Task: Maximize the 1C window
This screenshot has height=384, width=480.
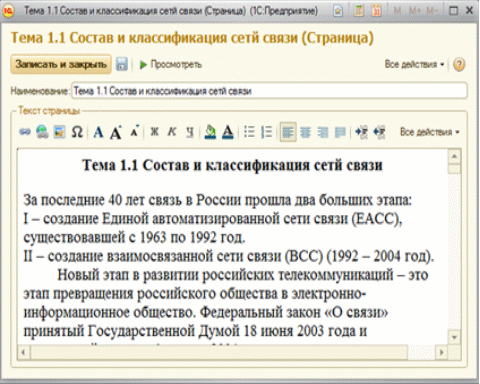Action: coord(453,11)
